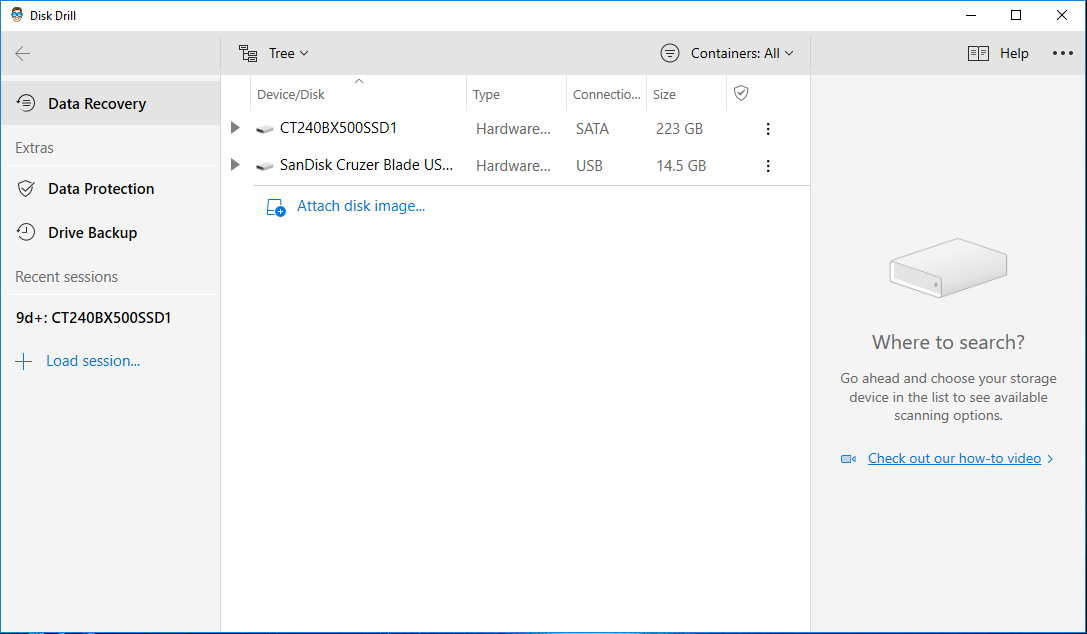Open the three-dot more options menu
Screen dimensions: 1087x634
click(x=1061, y=54)
